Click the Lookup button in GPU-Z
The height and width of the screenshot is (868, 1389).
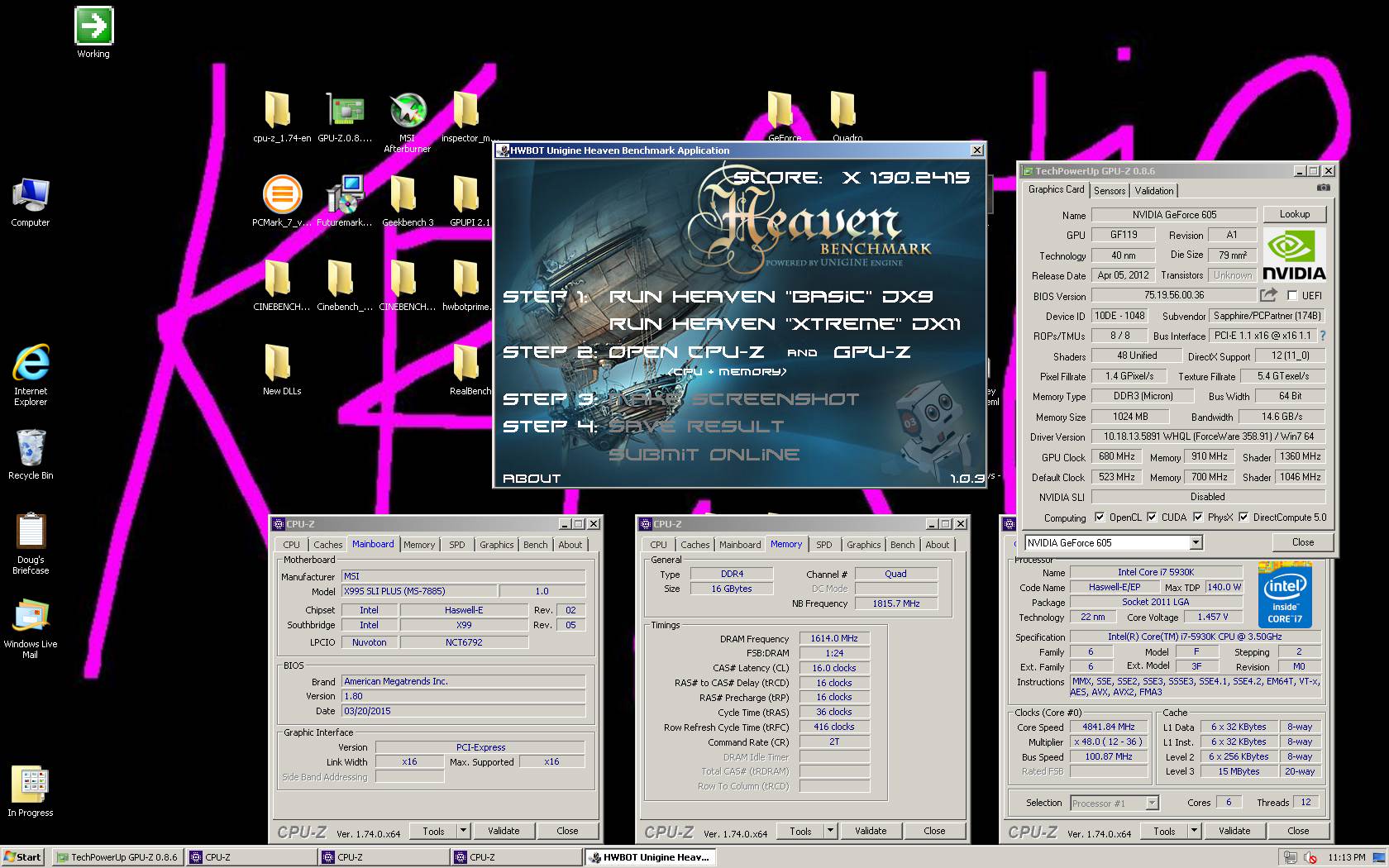[x=1294, y=214]
